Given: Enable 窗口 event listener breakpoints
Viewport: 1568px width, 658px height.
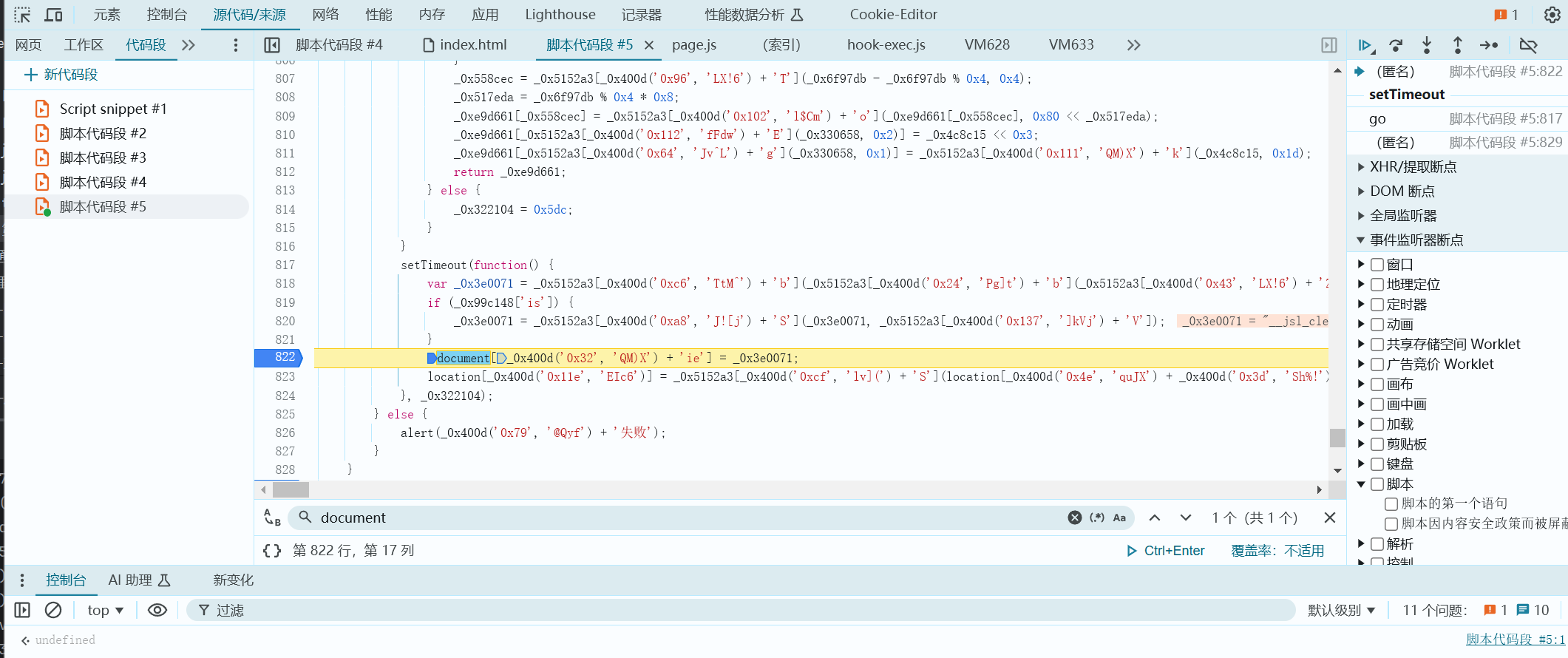Looking at the screenshot, I should [x=1377, y=265].
